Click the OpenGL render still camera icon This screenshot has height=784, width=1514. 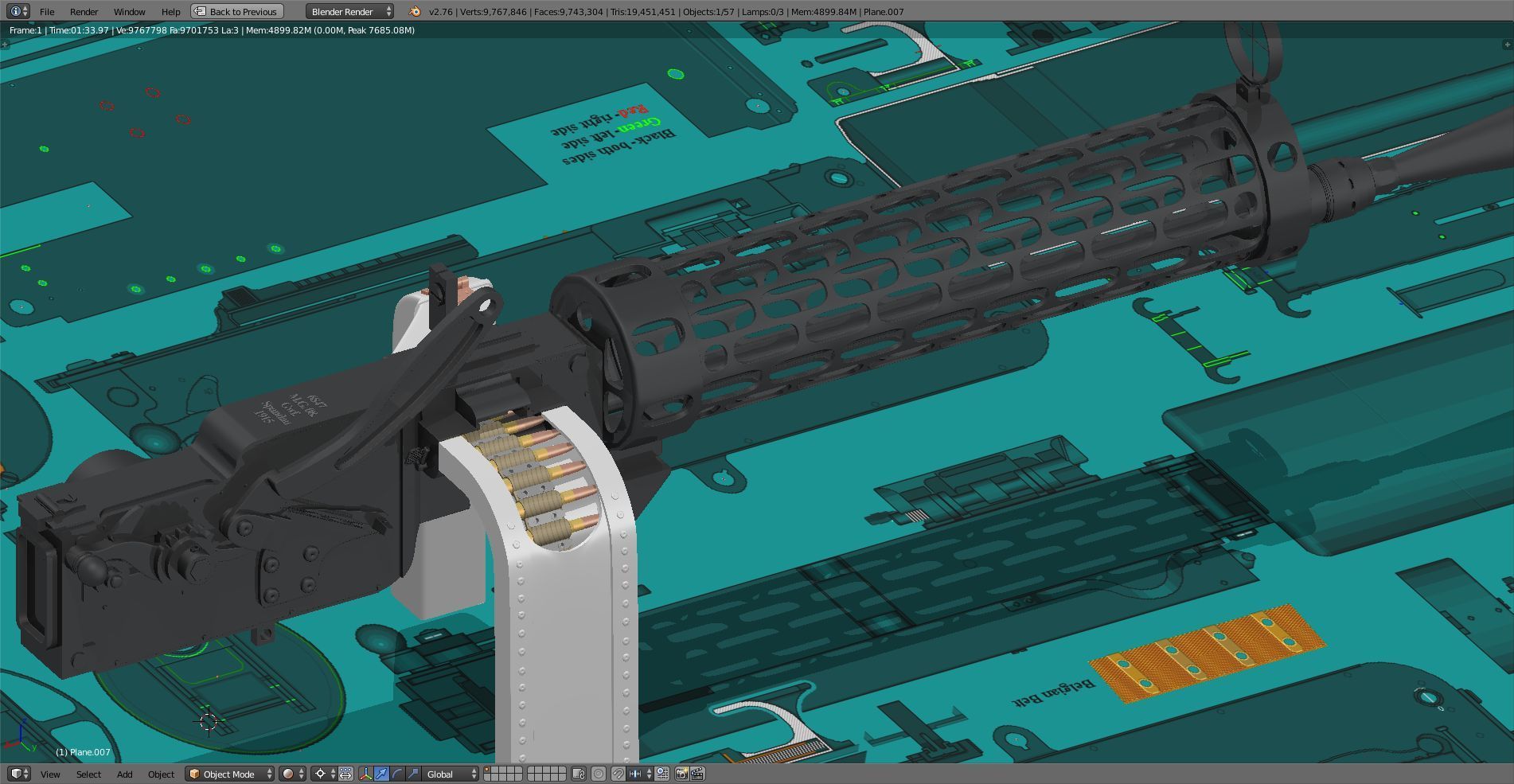683,773
